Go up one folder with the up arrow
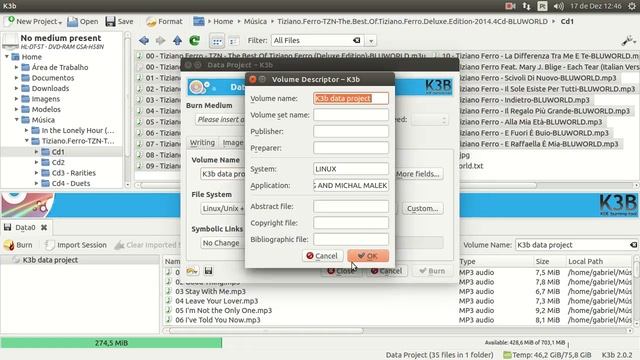The width and height of the screenshot is (640, 360). (177, 40)
